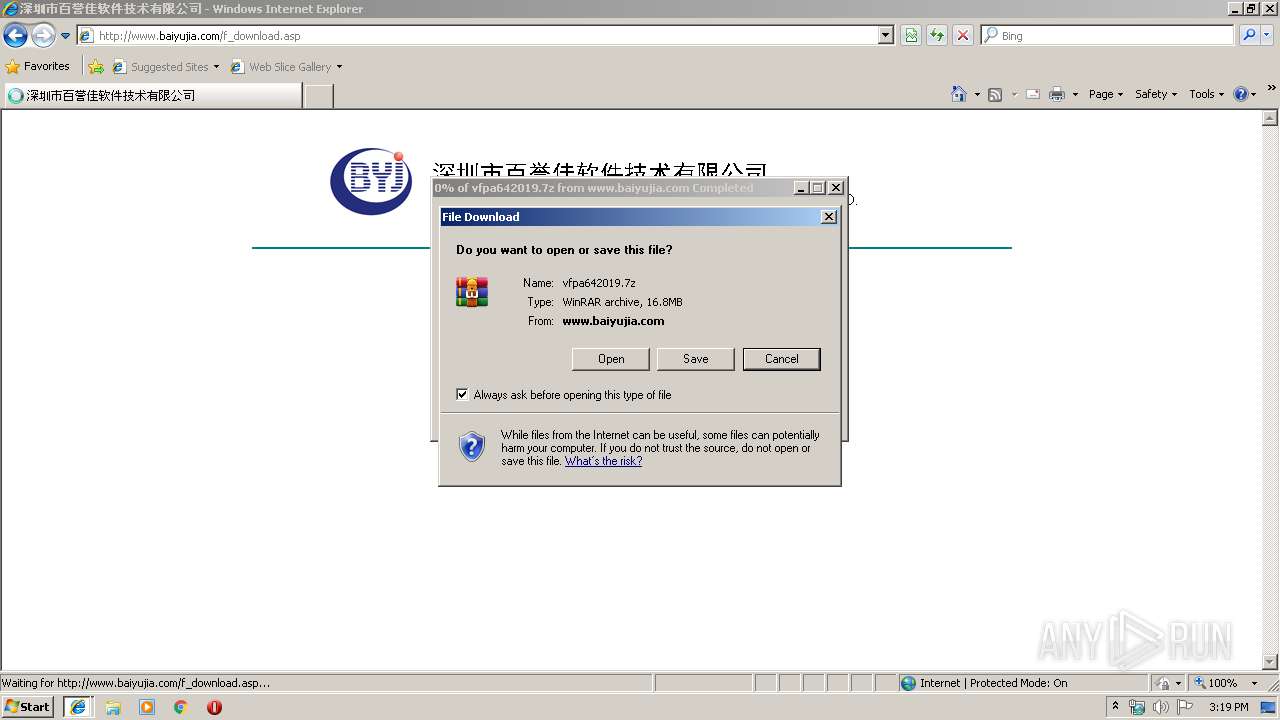The width and height of the screenshot is (1280, 720).
Task: Click the Print icon
Action: tap(1057, 94)
